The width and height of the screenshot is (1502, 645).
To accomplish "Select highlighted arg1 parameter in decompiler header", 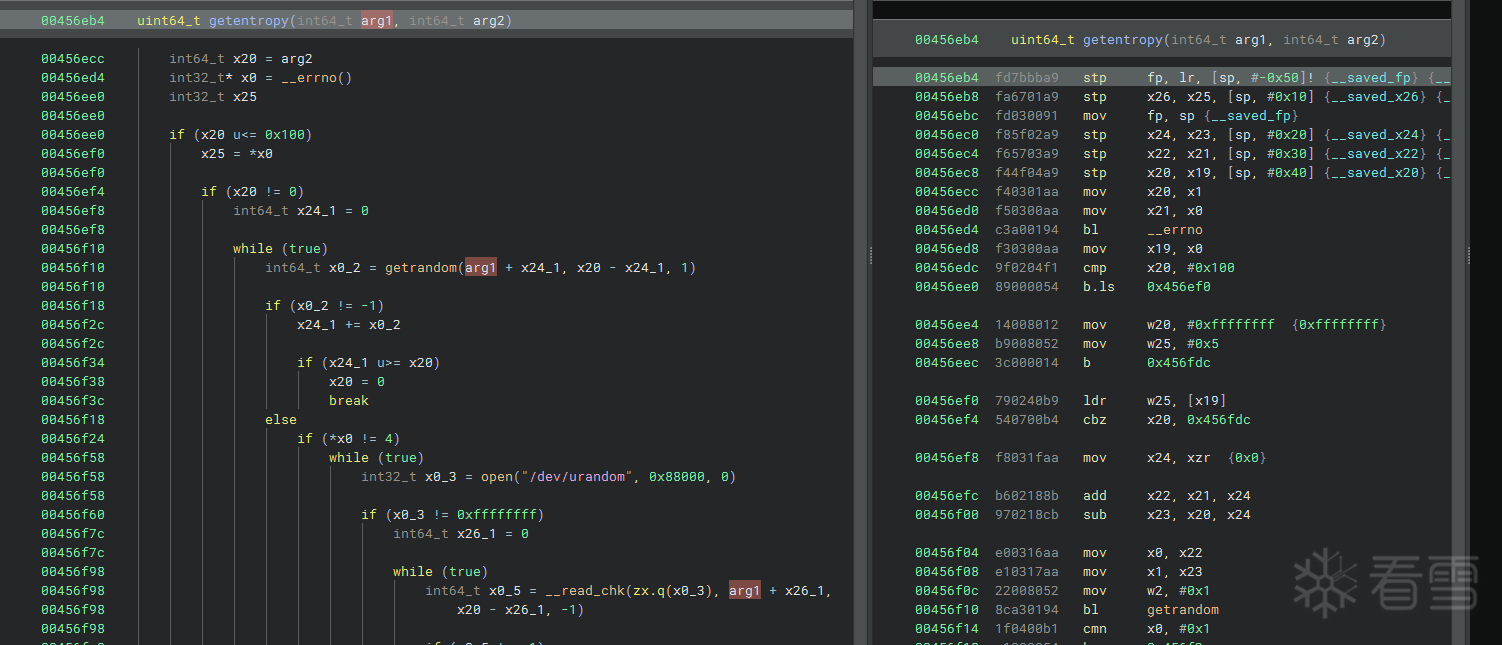I will click(377, 20).
